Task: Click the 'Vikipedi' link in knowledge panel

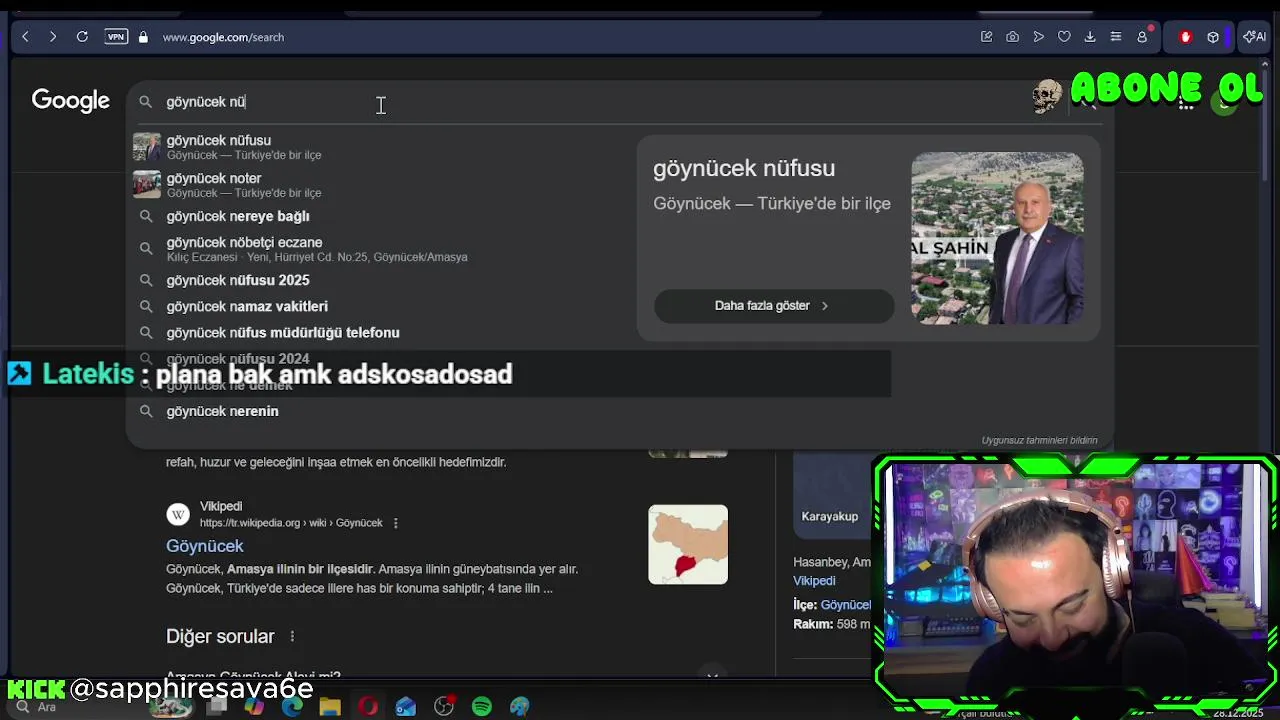Action: pos(814,581)
